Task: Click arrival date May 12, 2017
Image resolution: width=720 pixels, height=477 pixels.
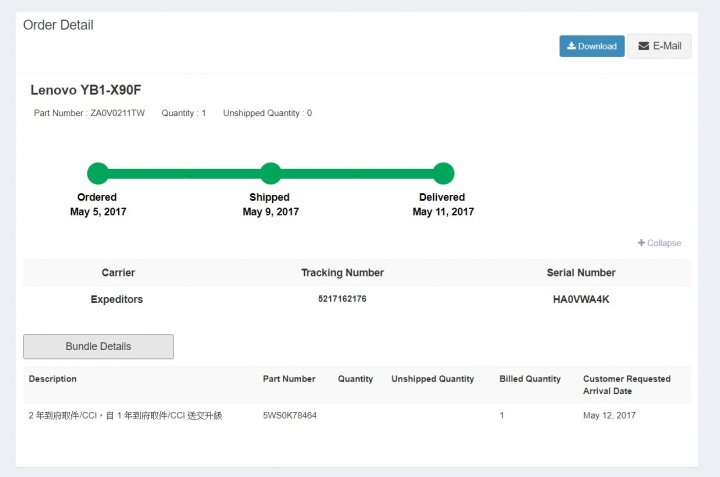Action: coord(609,415)
